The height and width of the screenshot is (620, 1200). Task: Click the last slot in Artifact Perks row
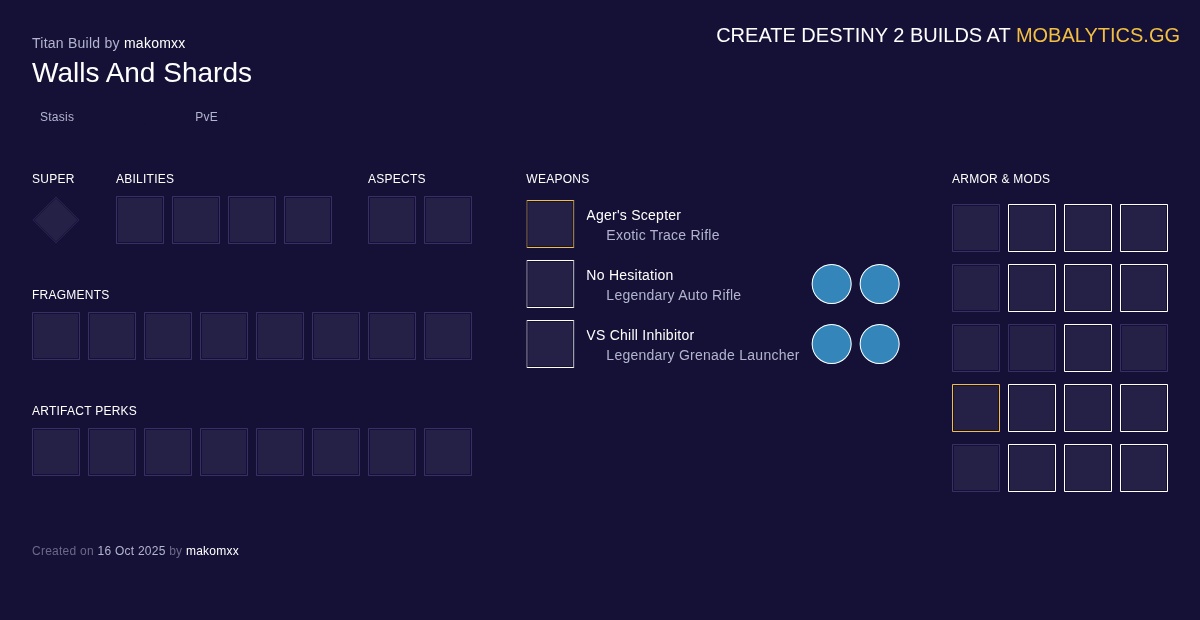click(x=448, y=452)
